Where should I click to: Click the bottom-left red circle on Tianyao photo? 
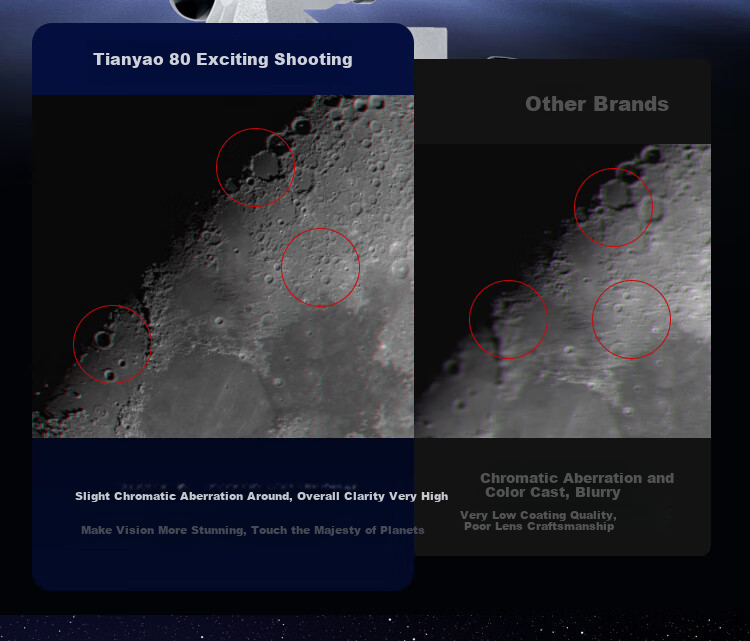pos(112,344)
